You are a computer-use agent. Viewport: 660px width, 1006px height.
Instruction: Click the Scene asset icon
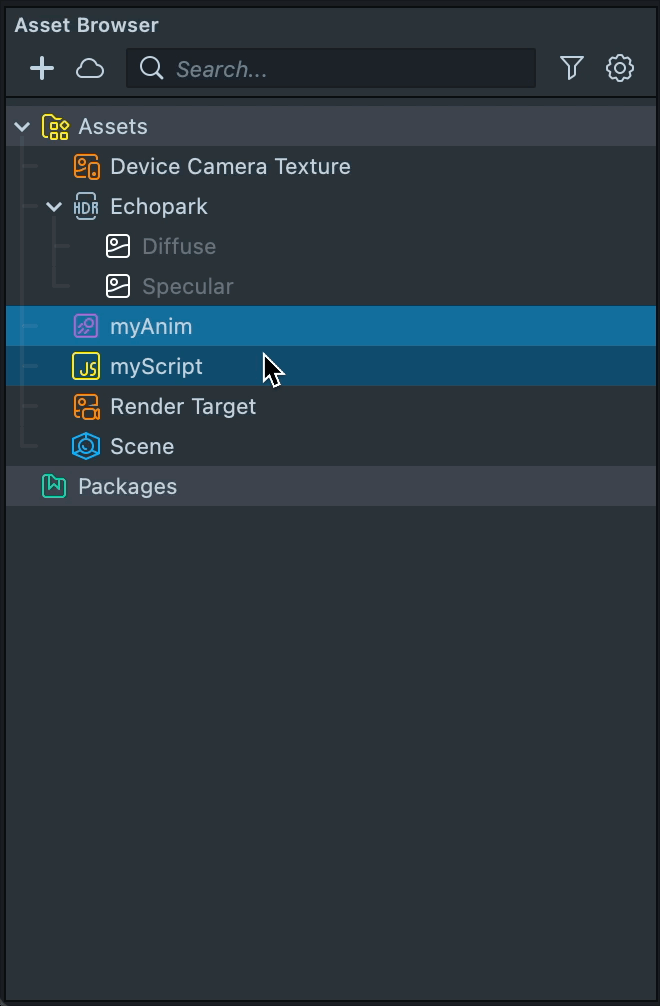[87, 446]
